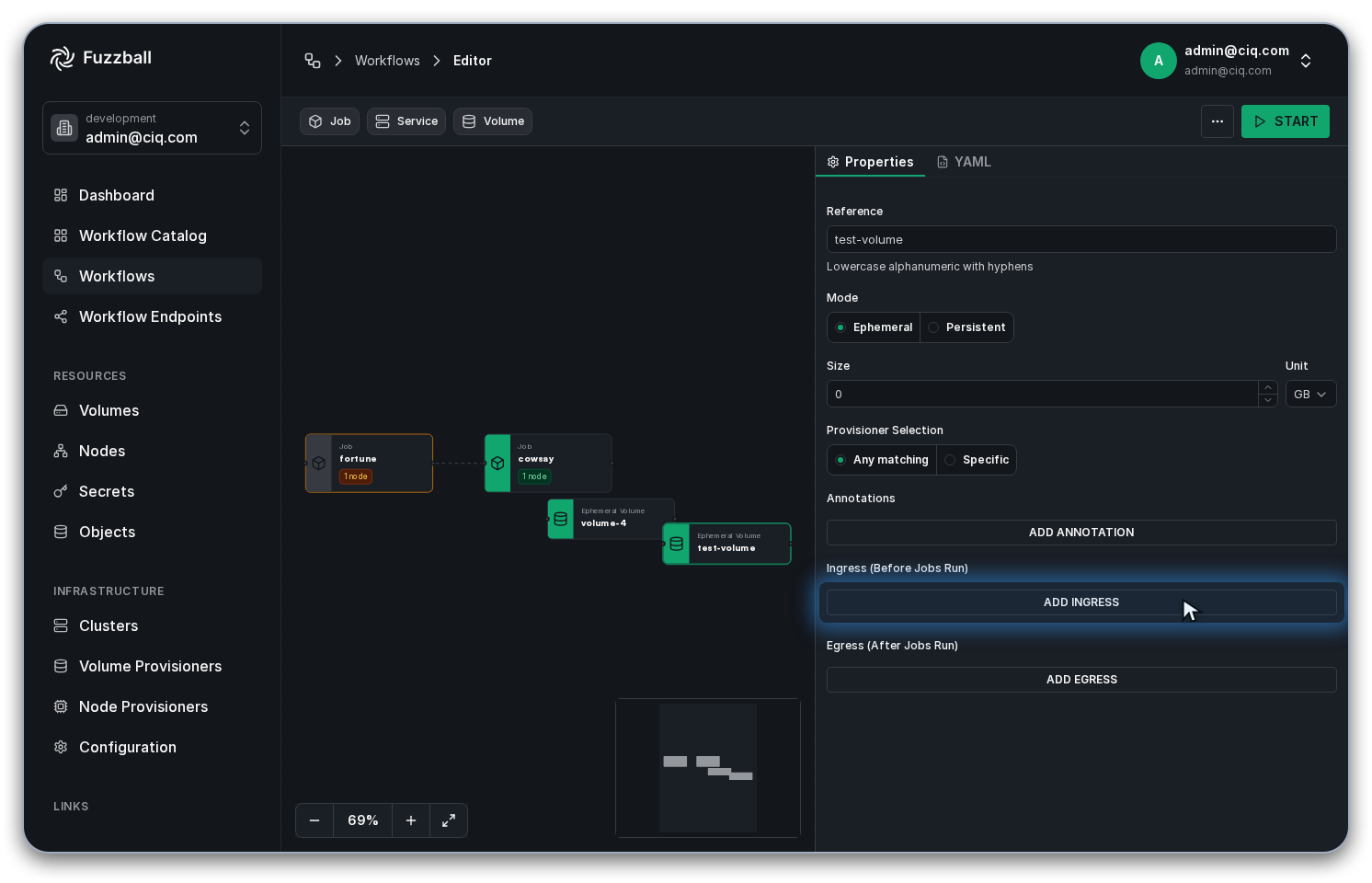Open the more options ellipsis menu
The image size is (1372, 883).
click(x=1218, y=121)
